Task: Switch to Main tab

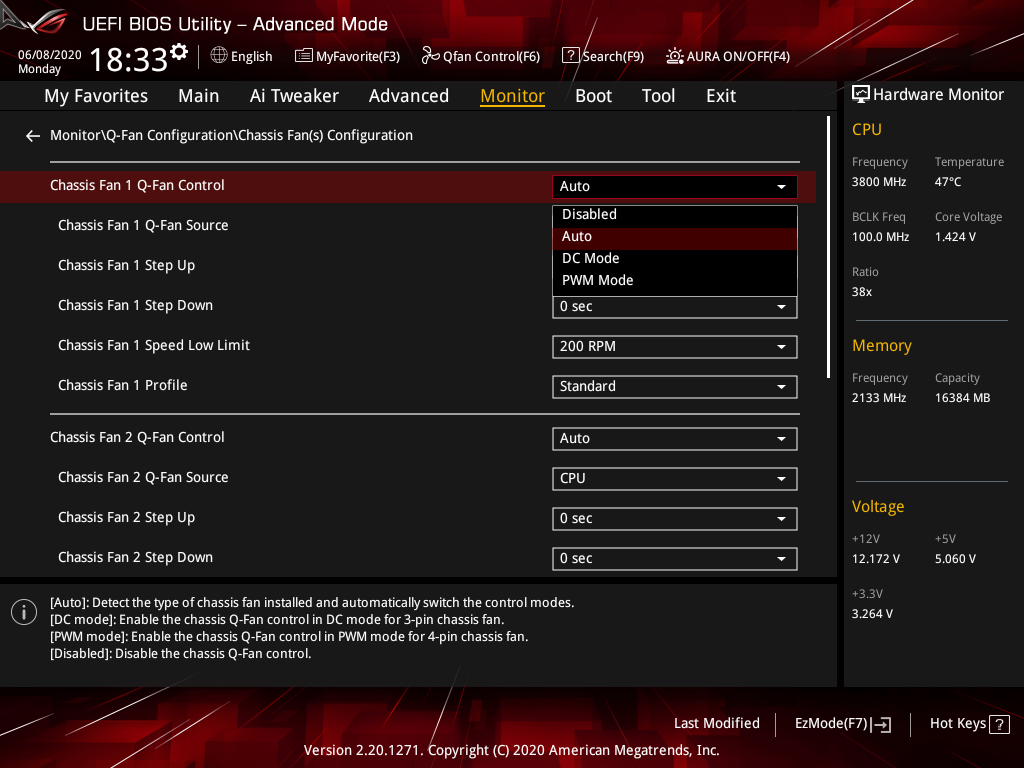Action: [199, 96]
